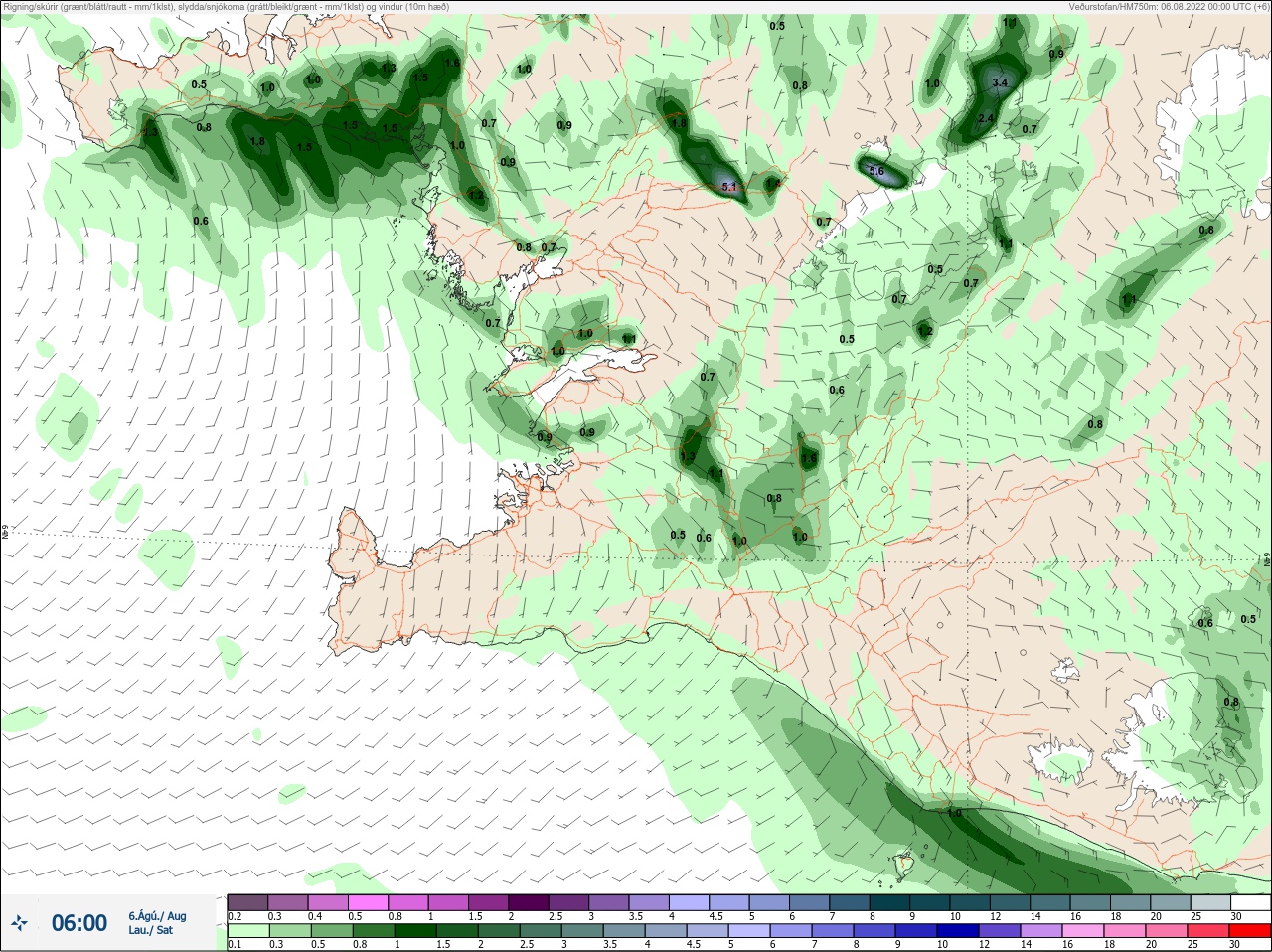Screen dimensions: 1272x952
Task: Select the white swatch labeled 30 in upper legend
Action: [x=1249, y=902]
